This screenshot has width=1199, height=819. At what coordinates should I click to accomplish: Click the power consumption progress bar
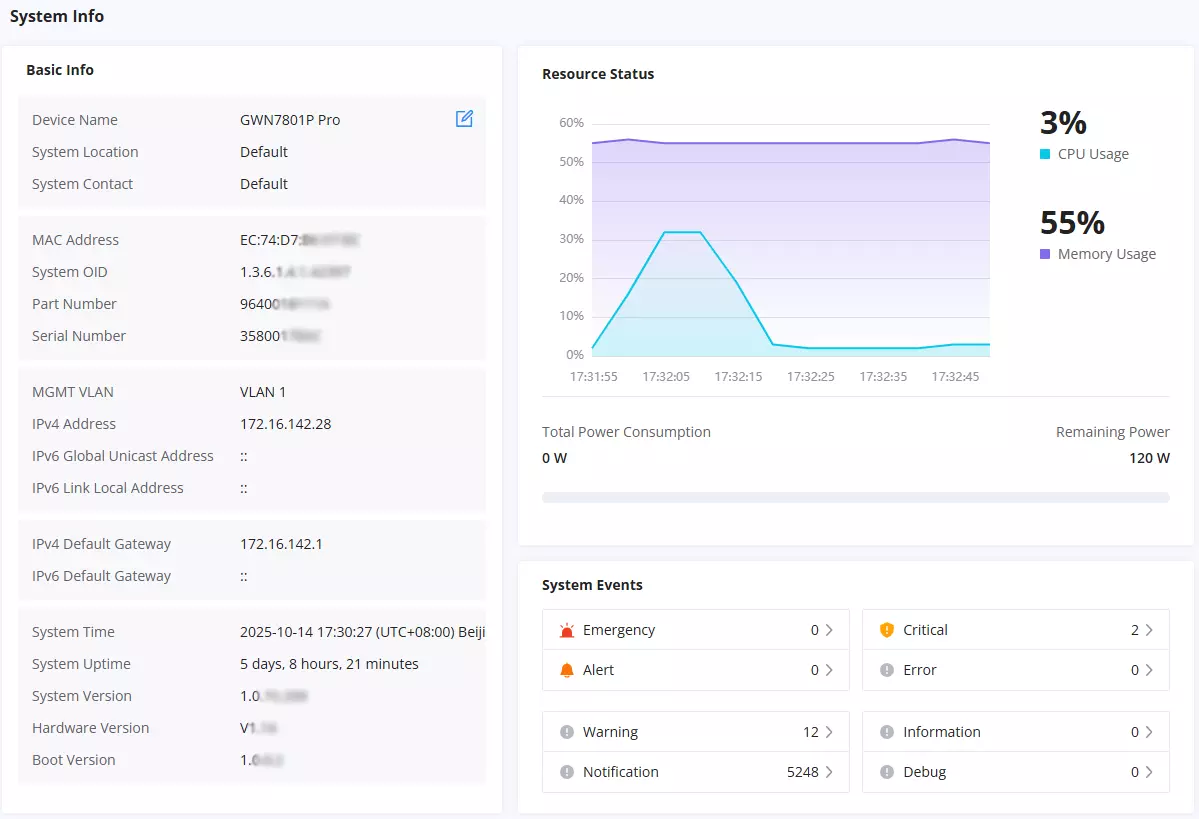(x=856, y=498)
